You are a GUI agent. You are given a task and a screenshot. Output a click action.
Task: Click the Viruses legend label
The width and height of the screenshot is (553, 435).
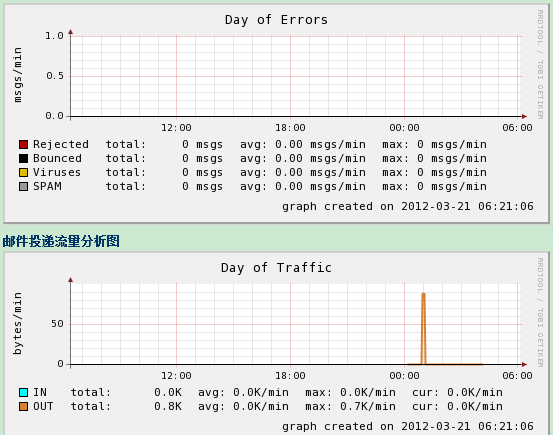click(57, 173)
